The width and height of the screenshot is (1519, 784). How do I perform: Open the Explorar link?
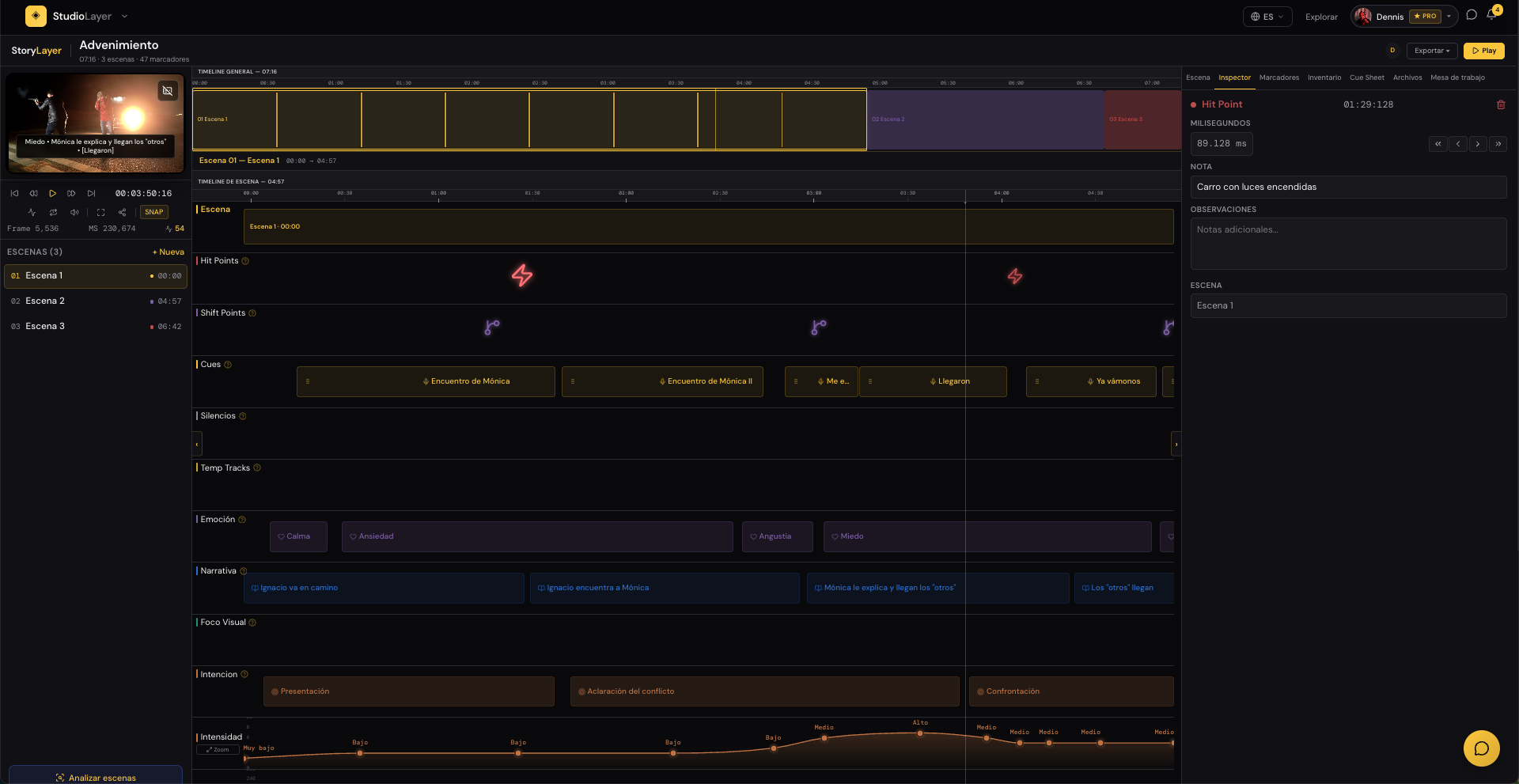click(x=1321, y=17)
